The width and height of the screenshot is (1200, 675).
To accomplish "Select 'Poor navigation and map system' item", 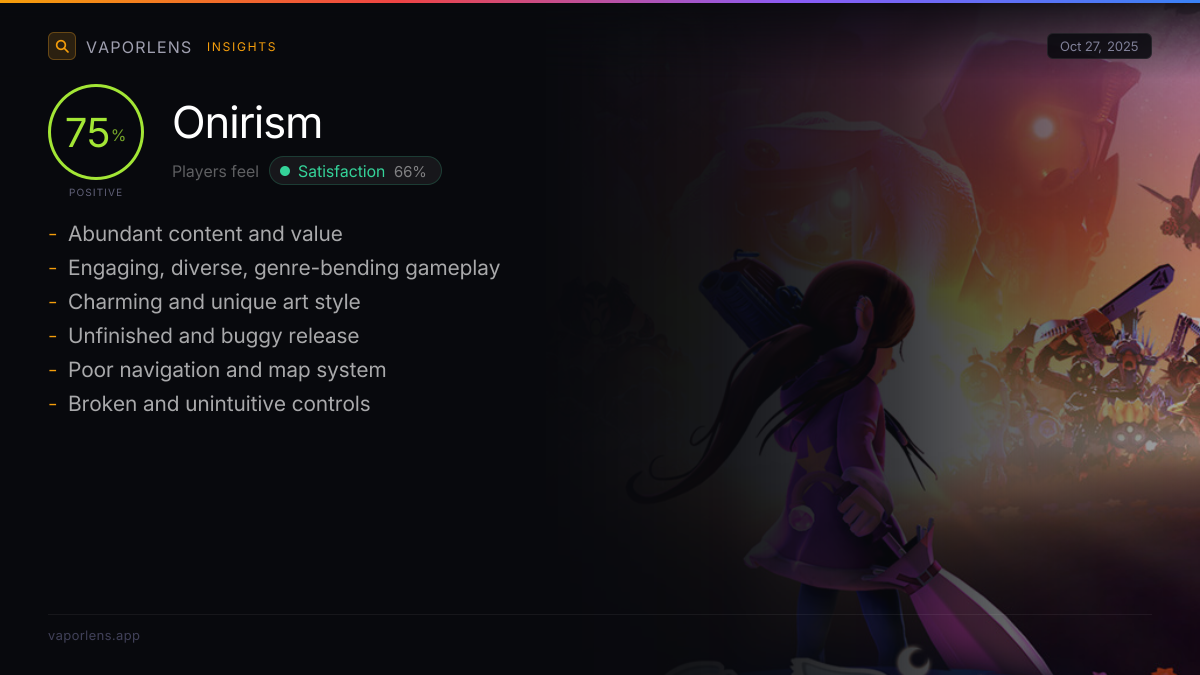I will coord(227,370).
